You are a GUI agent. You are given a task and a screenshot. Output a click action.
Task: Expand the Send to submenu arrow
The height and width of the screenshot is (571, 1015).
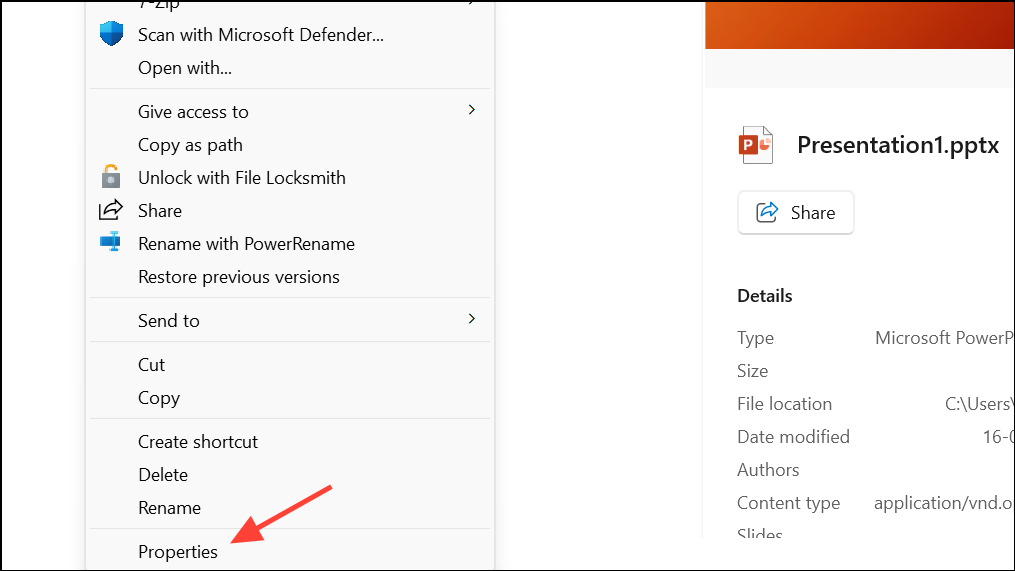[x=472, y=319]
